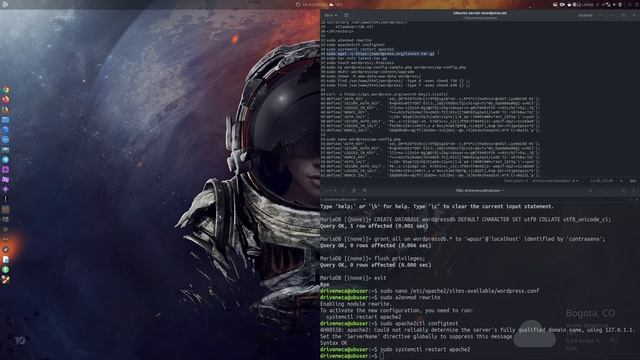Click the "sudo systemctl restart apache2" line in editor
The width and height of the screenshot is (640, 360).
point(360,49)
